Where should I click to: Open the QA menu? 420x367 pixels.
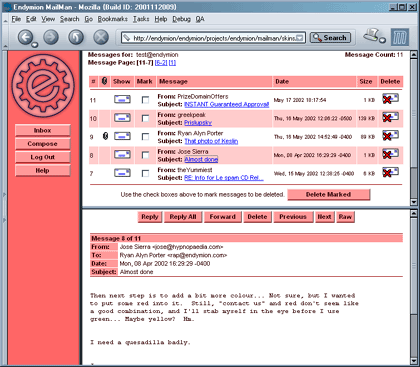pos(200,19)
